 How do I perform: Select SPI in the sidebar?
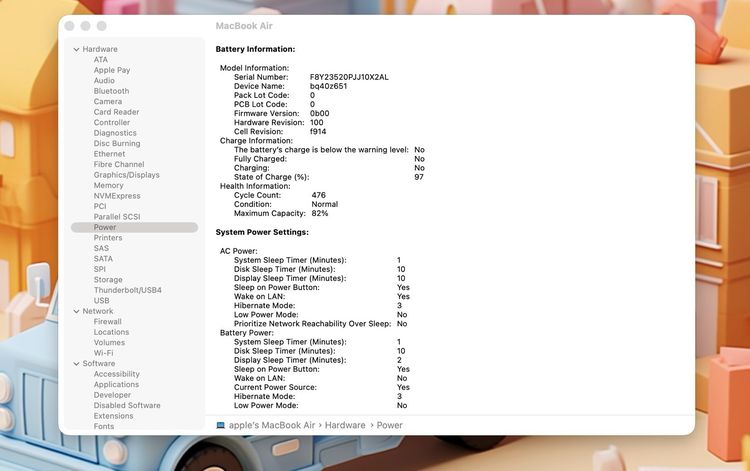99,270
